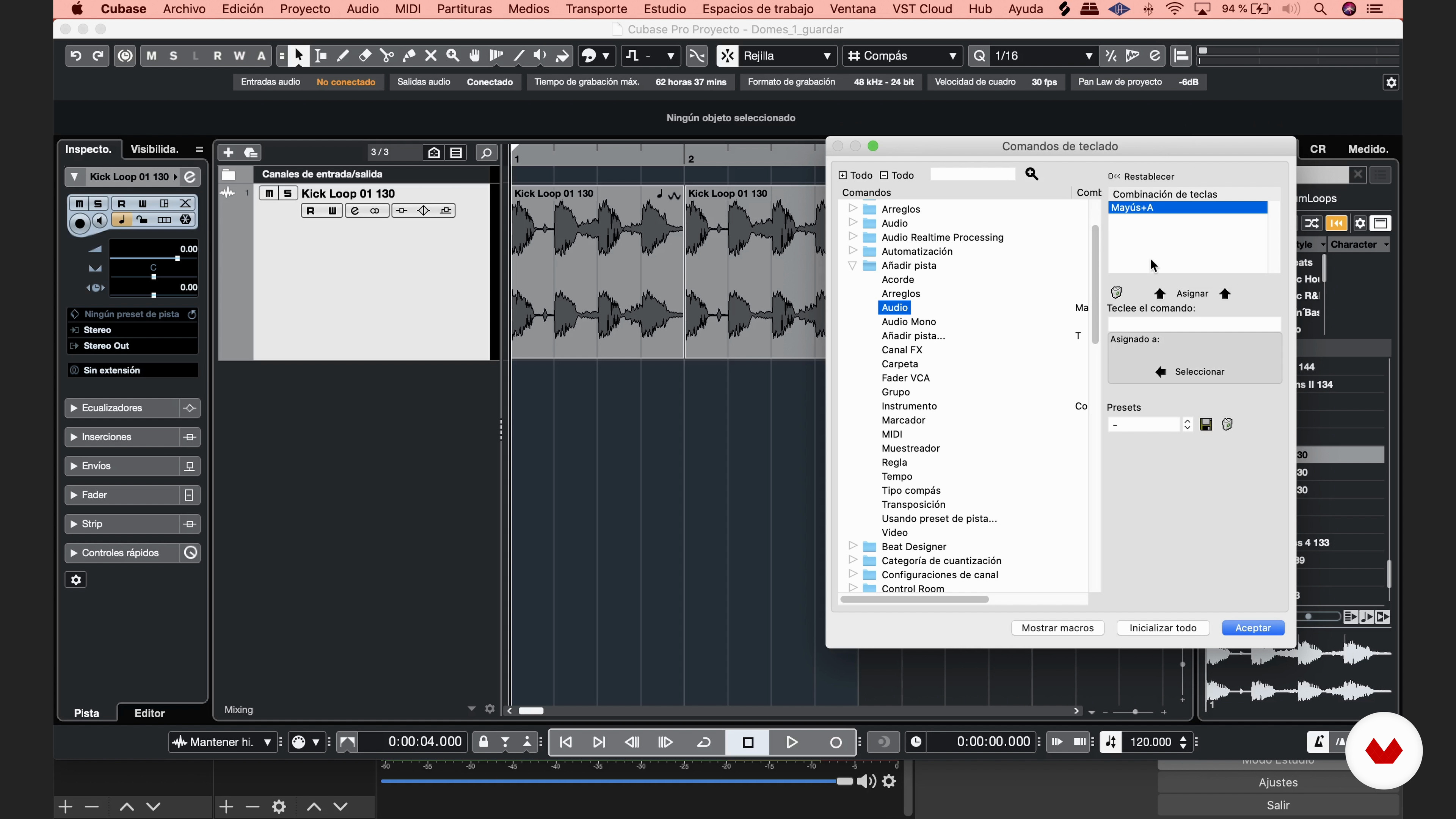This screenshot has width=1456, height=819.
Task: Click the trash icon below key combination list
Action: (x=1116, y=292)
